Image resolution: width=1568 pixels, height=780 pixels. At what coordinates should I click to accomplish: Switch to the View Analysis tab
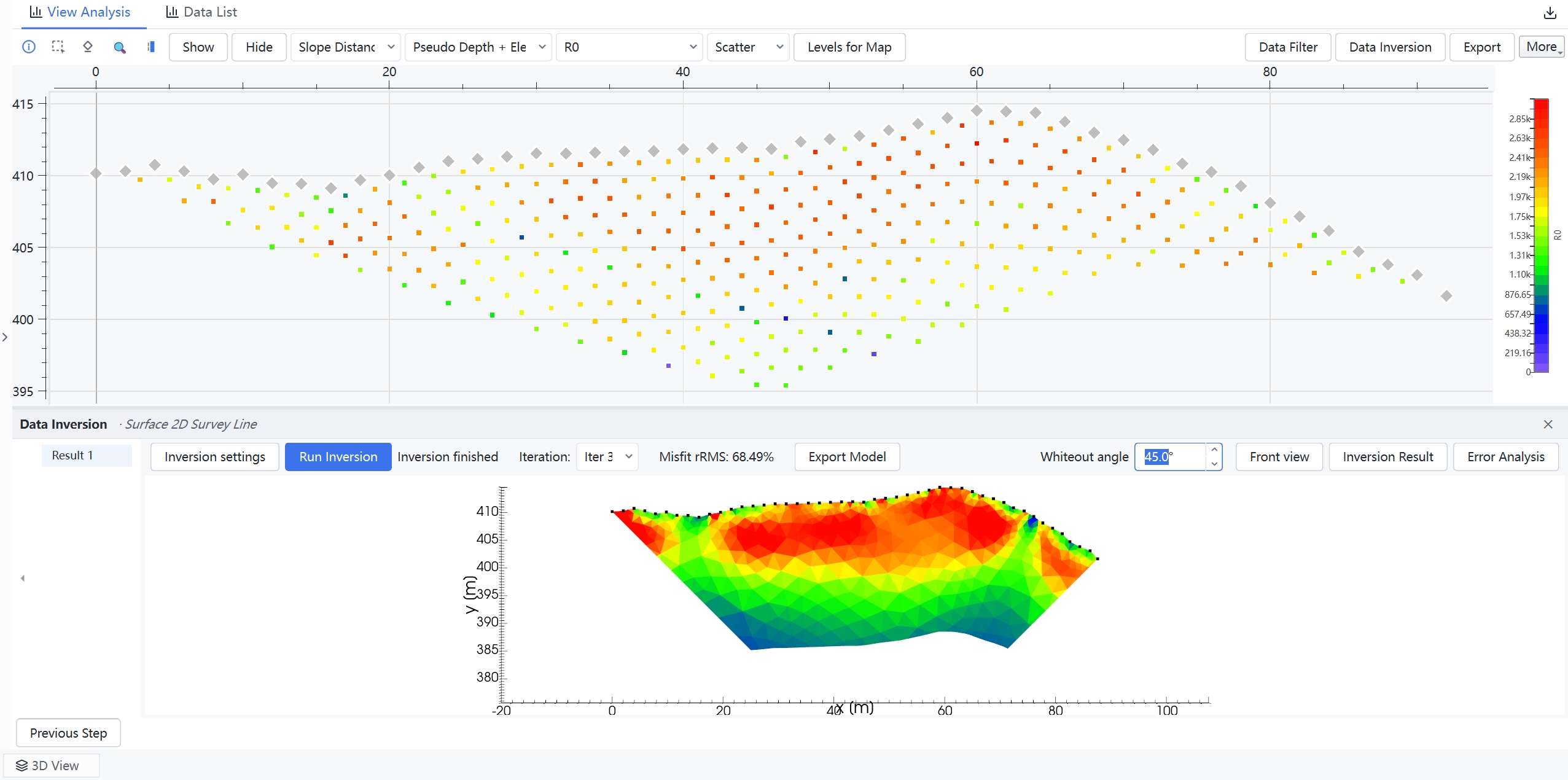80,12
